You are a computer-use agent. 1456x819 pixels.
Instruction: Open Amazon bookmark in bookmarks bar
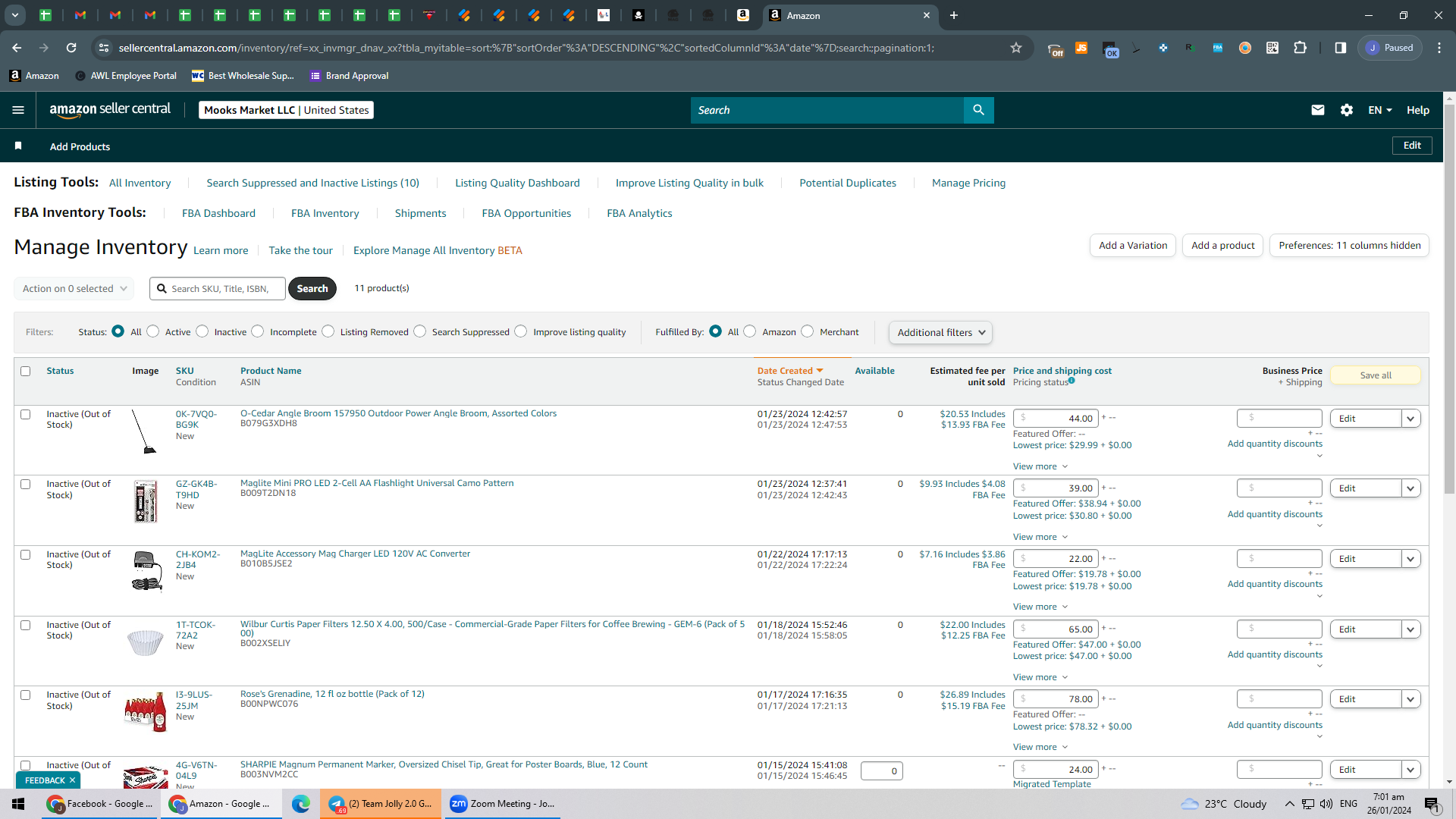[x=34, y=76]
